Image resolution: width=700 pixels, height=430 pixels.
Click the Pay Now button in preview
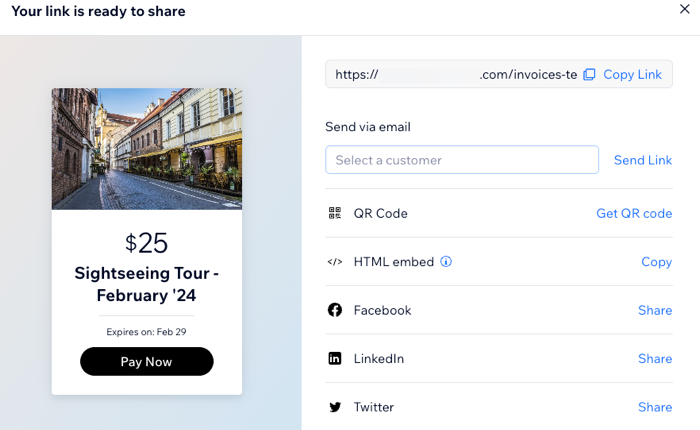point(146,361)
